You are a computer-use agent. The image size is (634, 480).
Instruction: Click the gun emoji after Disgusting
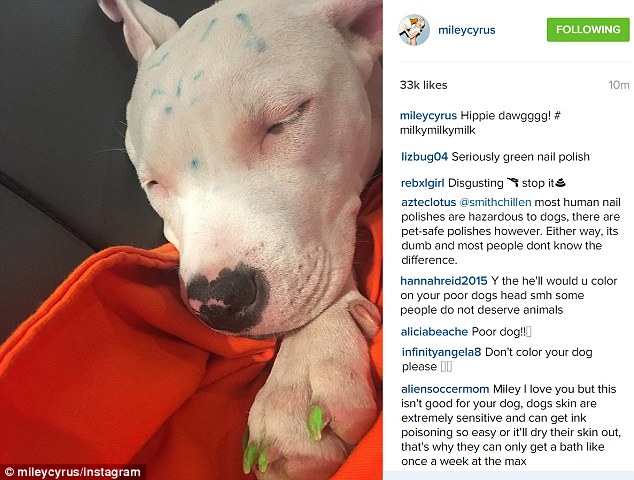point(512,183)
